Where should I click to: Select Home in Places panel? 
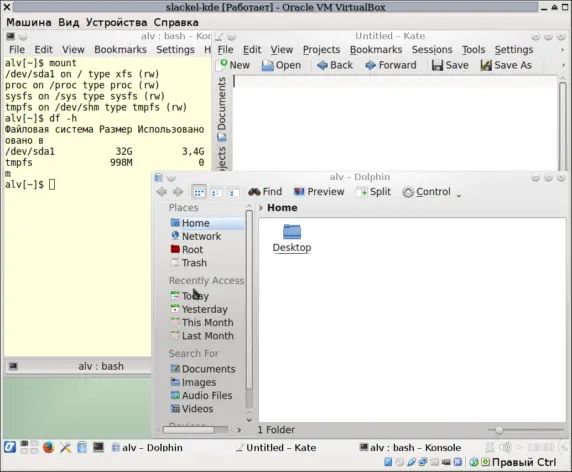(206, 223)
